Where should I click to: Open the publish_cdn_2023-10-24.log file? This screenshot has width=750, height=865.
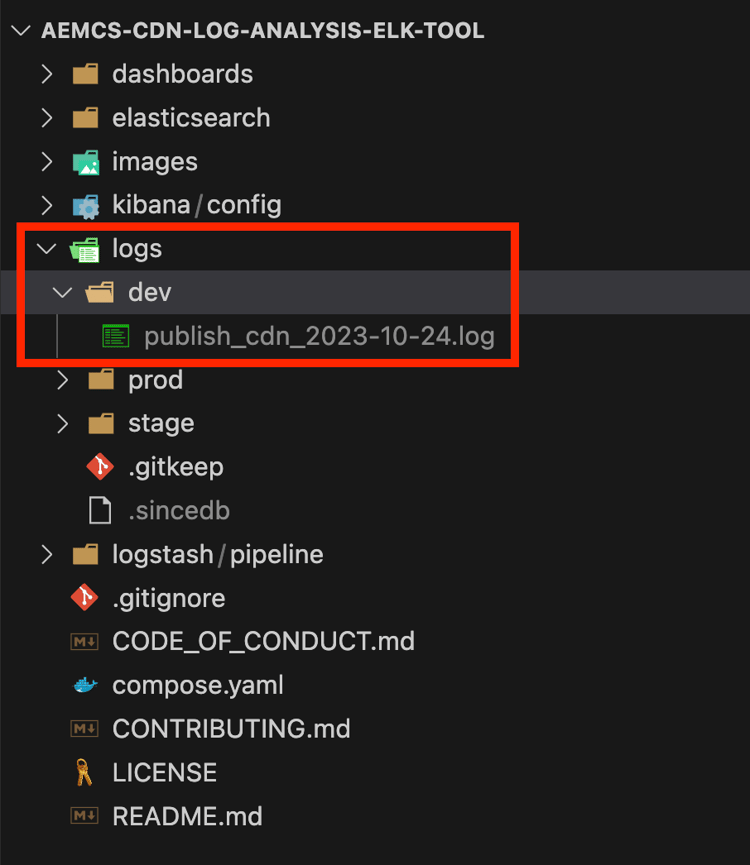(319, 336)
